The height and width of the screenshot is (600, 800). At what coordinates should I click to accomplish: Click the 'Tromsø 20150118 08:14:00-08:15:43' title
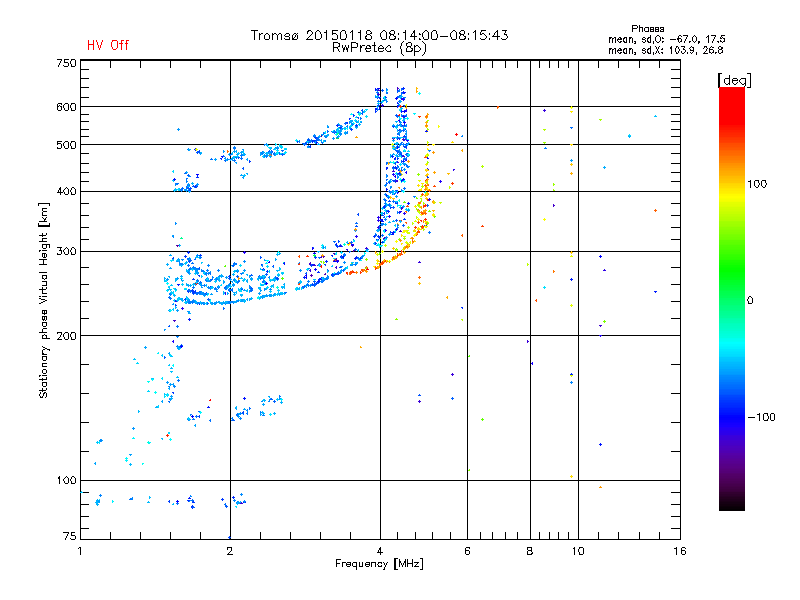[x=380, y=35]
